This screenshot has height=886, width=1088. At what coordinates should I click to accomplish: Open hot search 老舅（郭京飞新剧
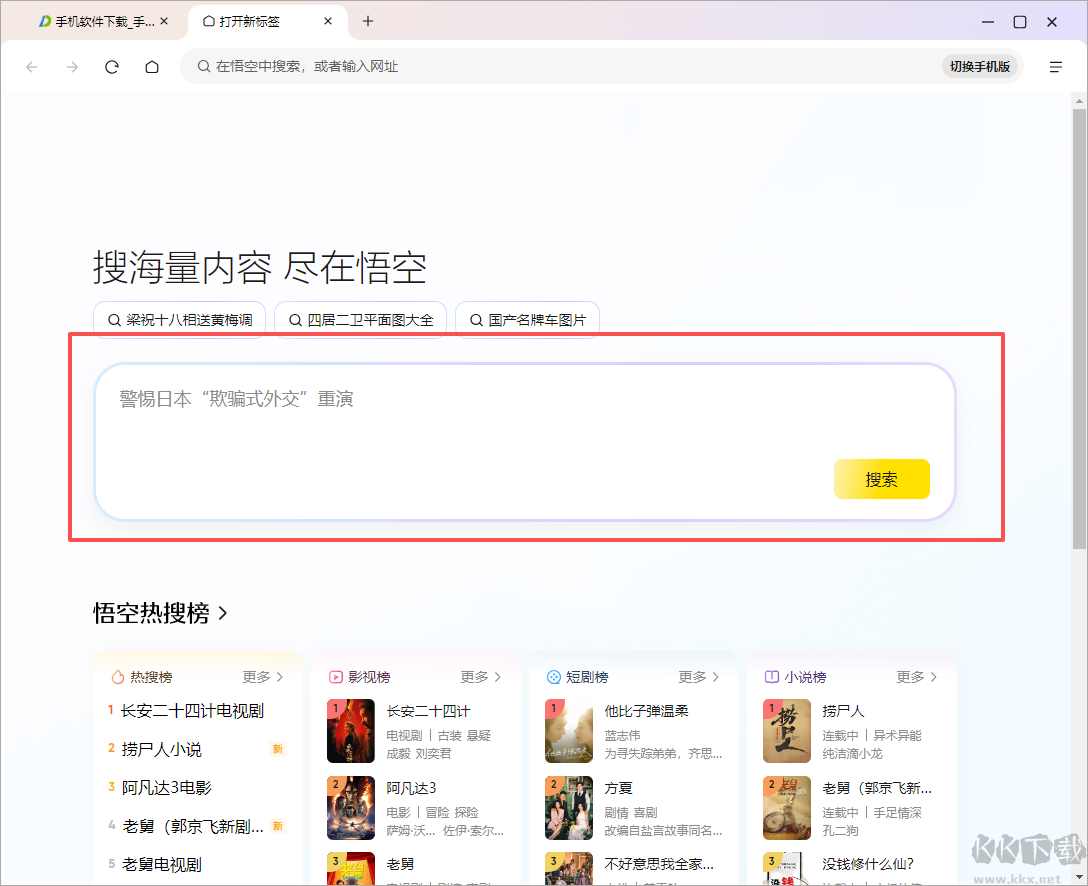coord(193,826)
